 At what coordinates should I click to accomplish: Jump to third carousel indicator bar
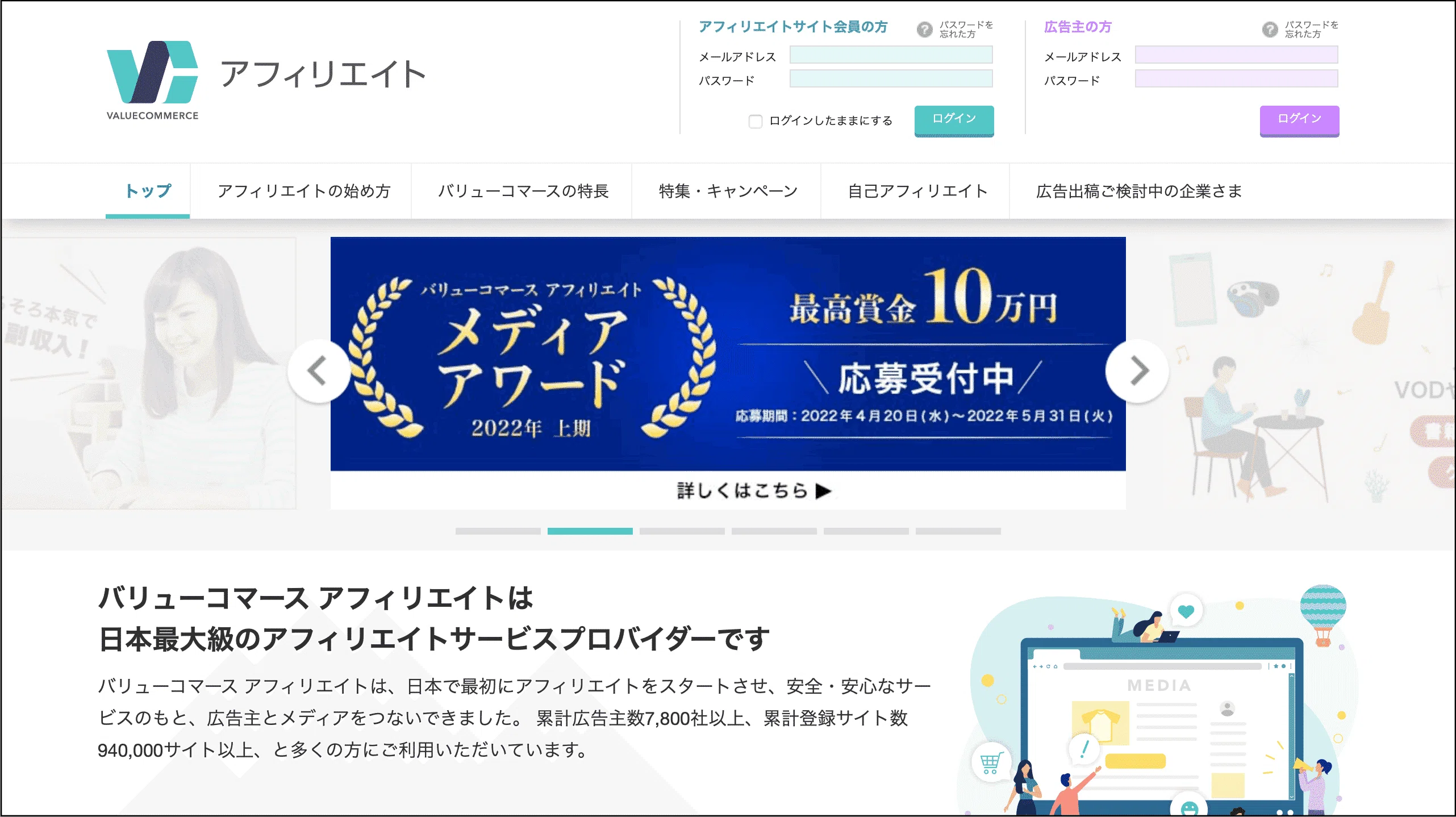[682, 531]
